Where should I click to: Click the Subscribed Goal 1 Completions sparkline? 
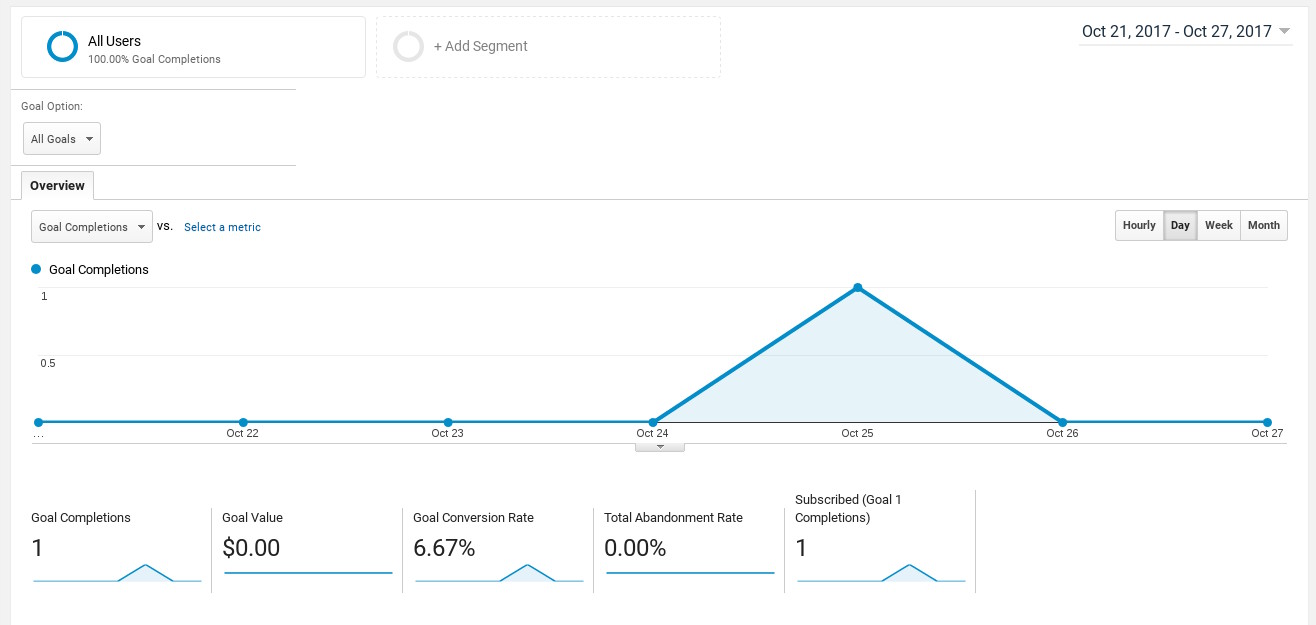pyautogui.click(x=881, y=572)
